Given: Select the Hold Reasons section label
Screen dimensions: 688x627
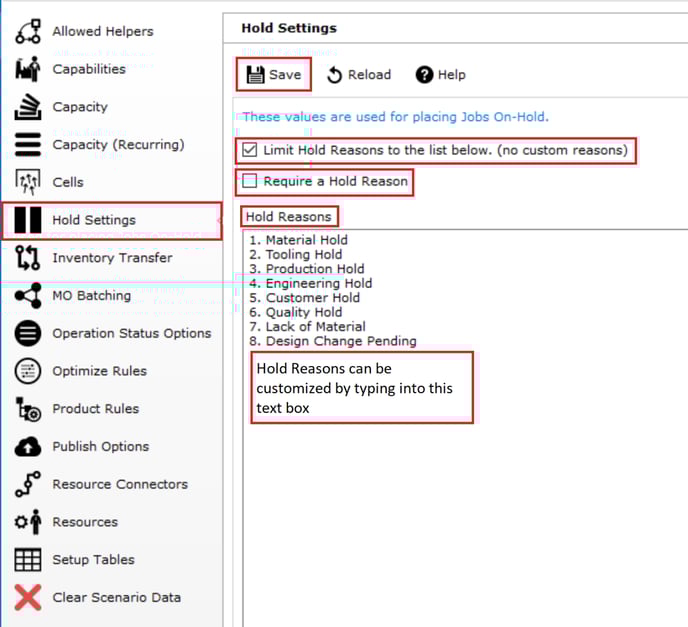Looking at the screenshot, I should tap(289, 217).
